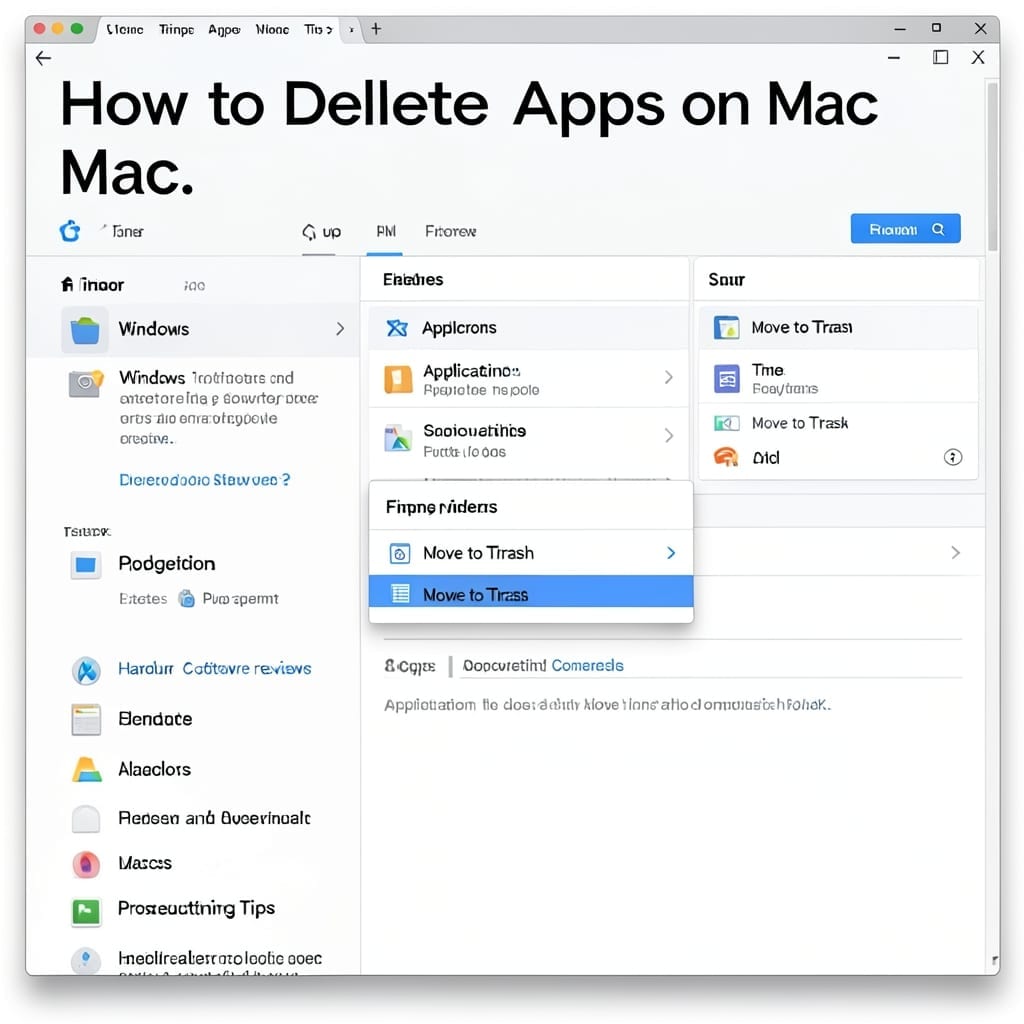This screenshot has width=1024, height=1024.
Task: Click the Redoen and Boevrinoalt circle icon
Action: coord(86,819)
